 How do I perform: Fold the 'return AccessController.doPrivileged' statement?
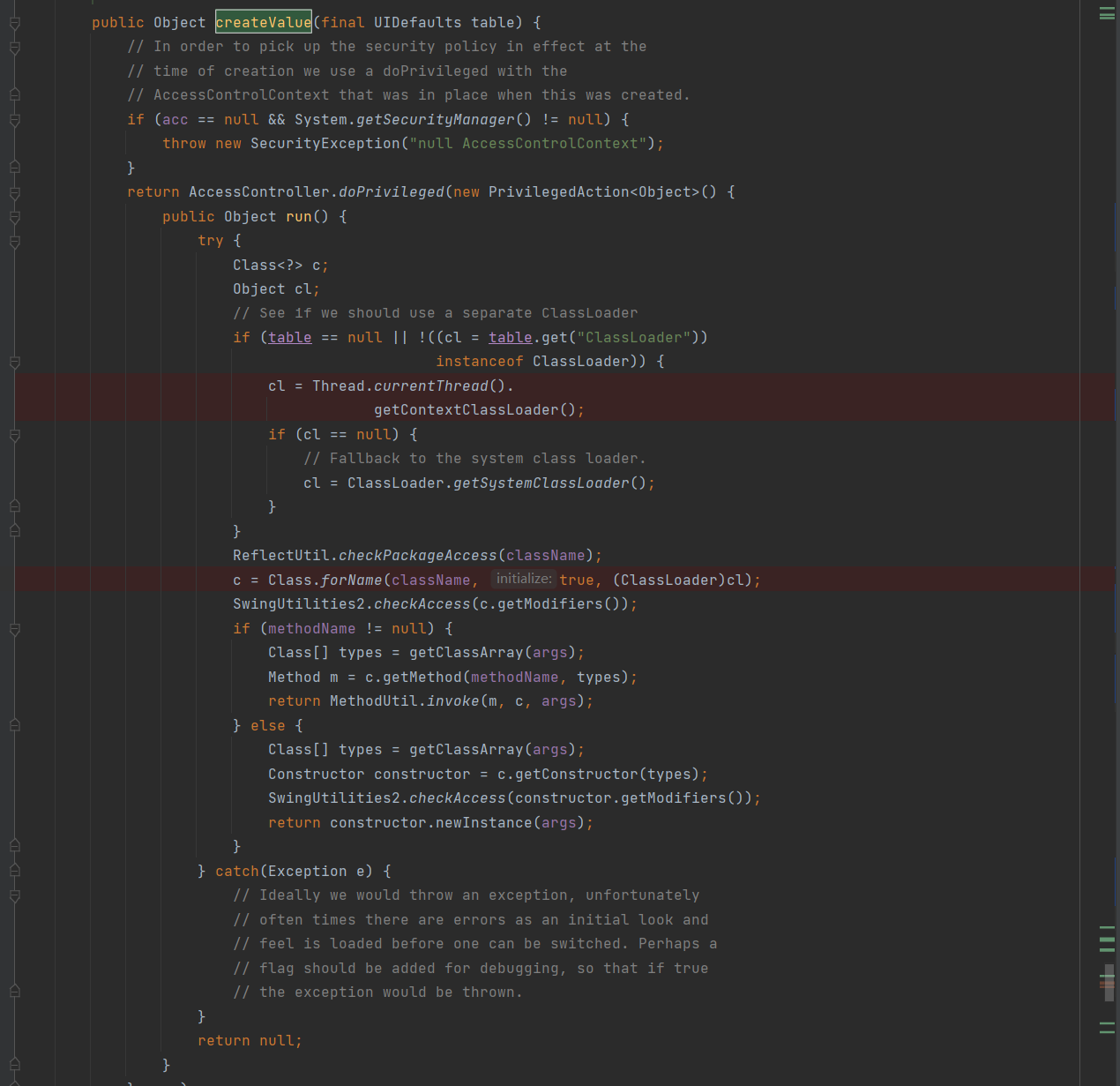(15, 192)
